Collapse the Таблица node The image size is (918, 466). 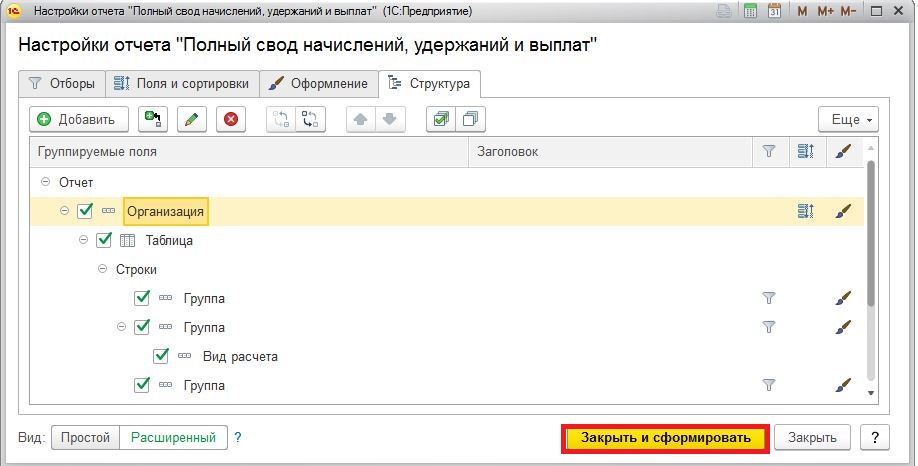pos(83,240)
